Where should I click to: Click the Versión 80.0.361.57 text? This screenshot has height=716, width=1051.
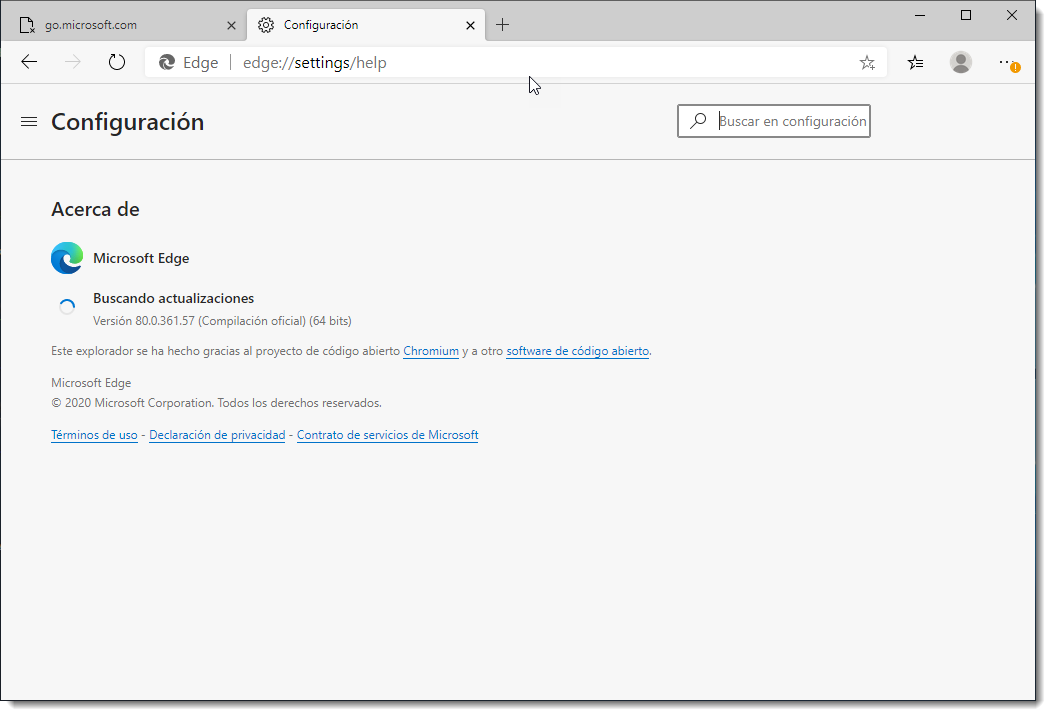tap(223, 321)
